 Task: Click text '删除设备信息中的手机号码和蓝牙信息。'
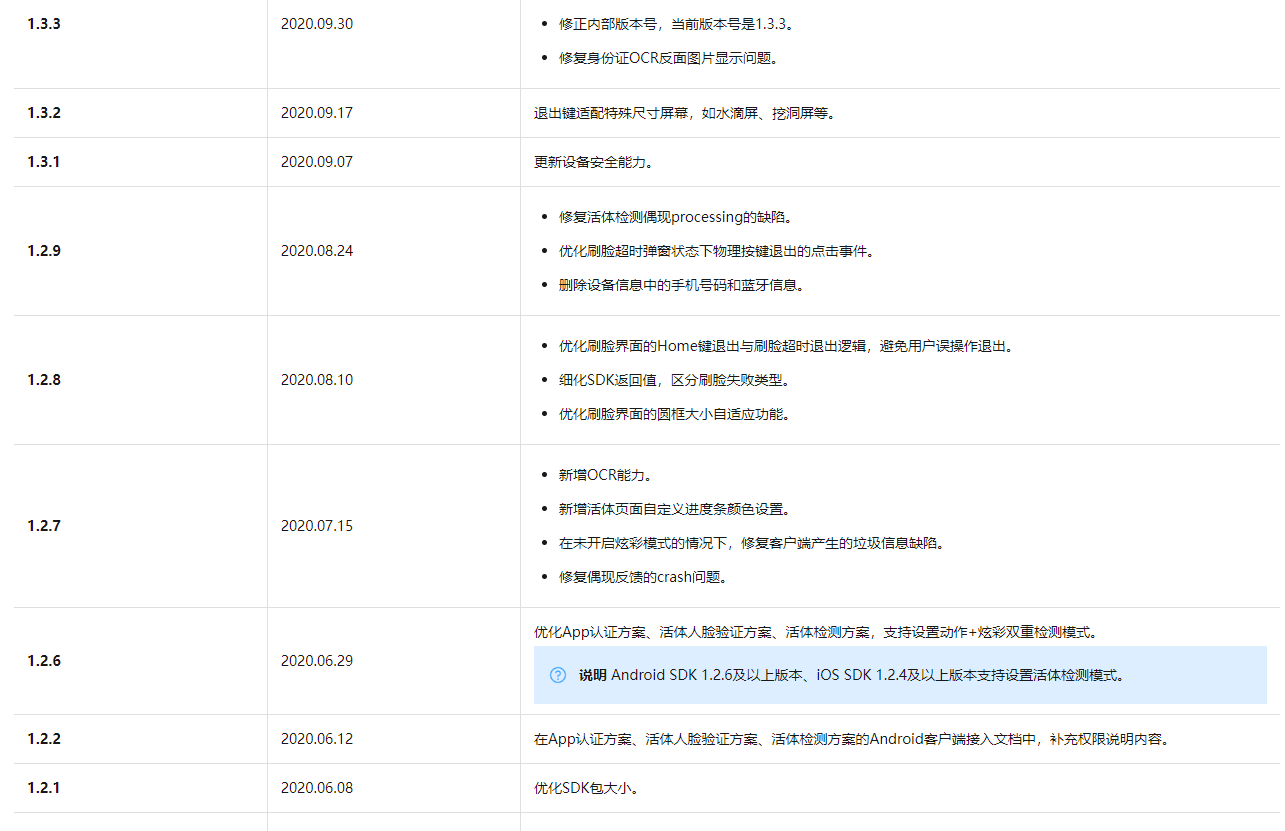682,285
